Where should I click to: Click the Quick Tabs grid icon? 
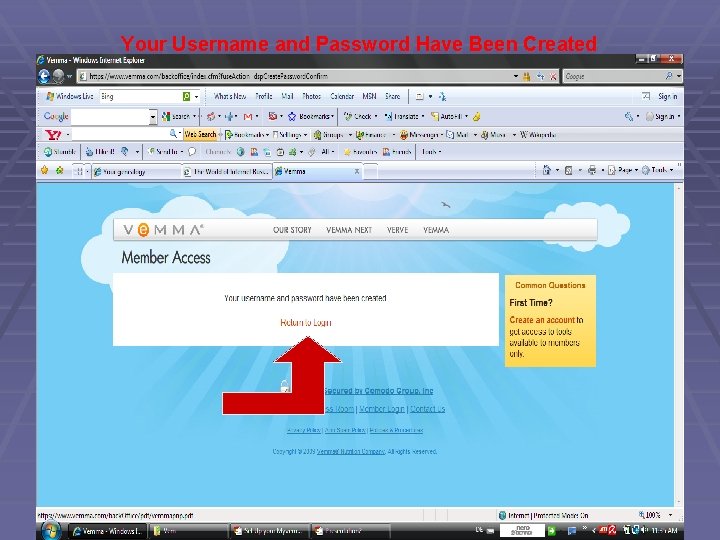point(79,171)
